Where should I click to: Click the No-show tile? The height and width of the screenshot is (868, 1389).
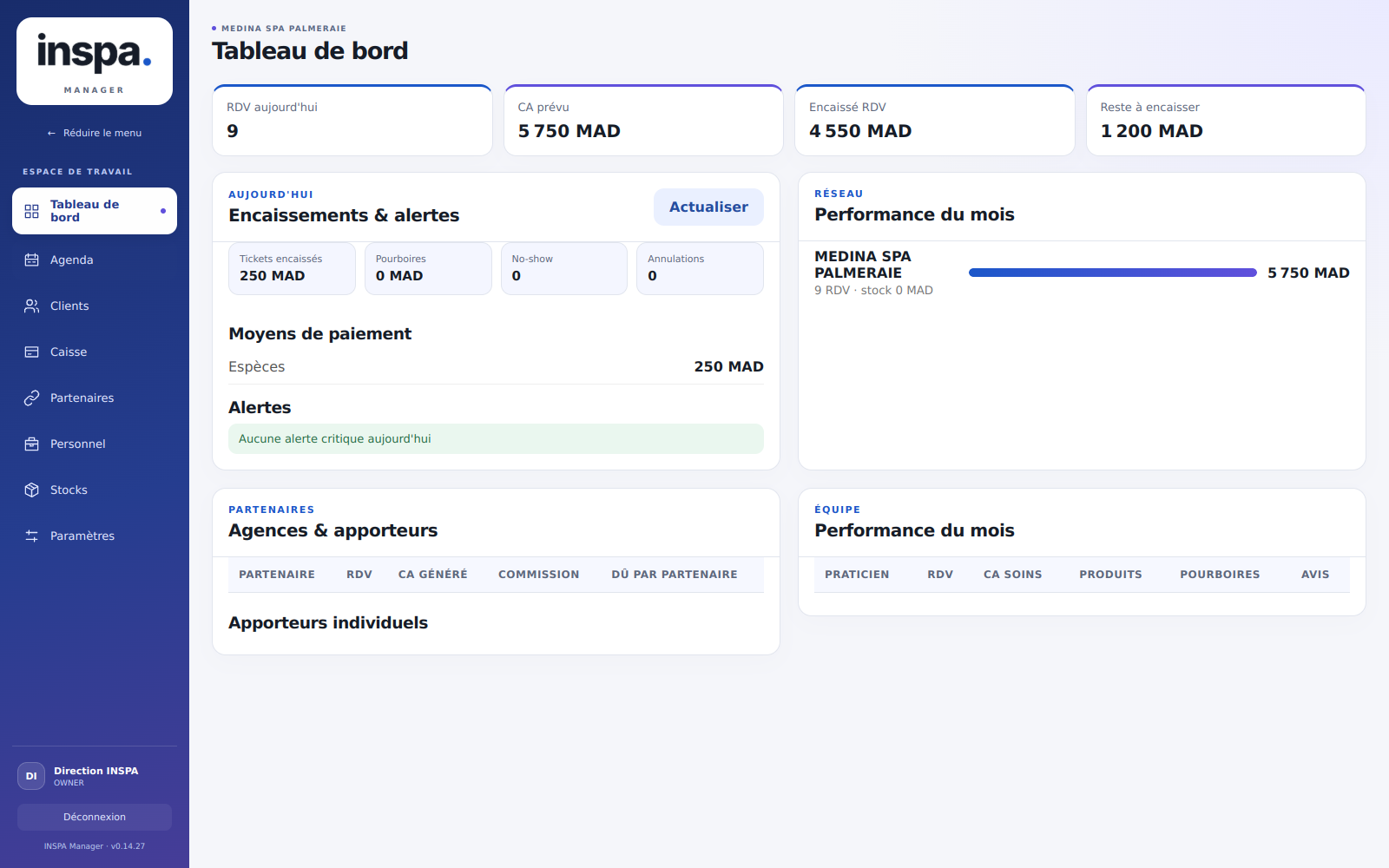pyautogui.click(x=564, y=268)
